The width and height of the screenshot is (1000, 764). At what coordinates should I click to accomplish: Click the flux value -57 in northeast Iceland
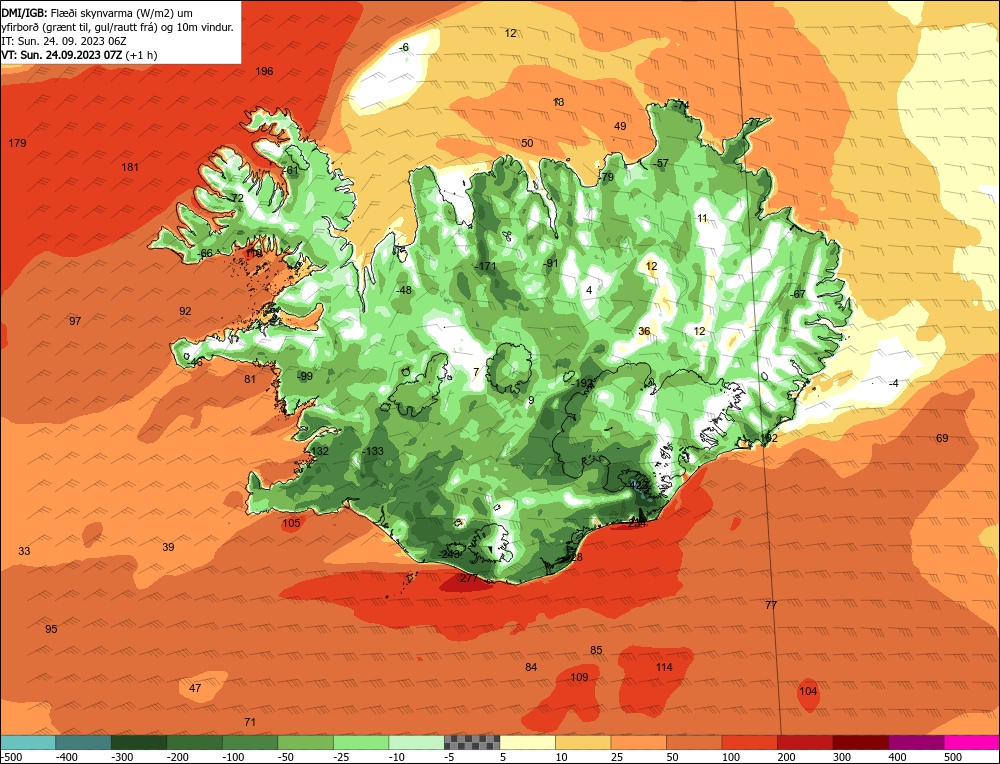661,163
